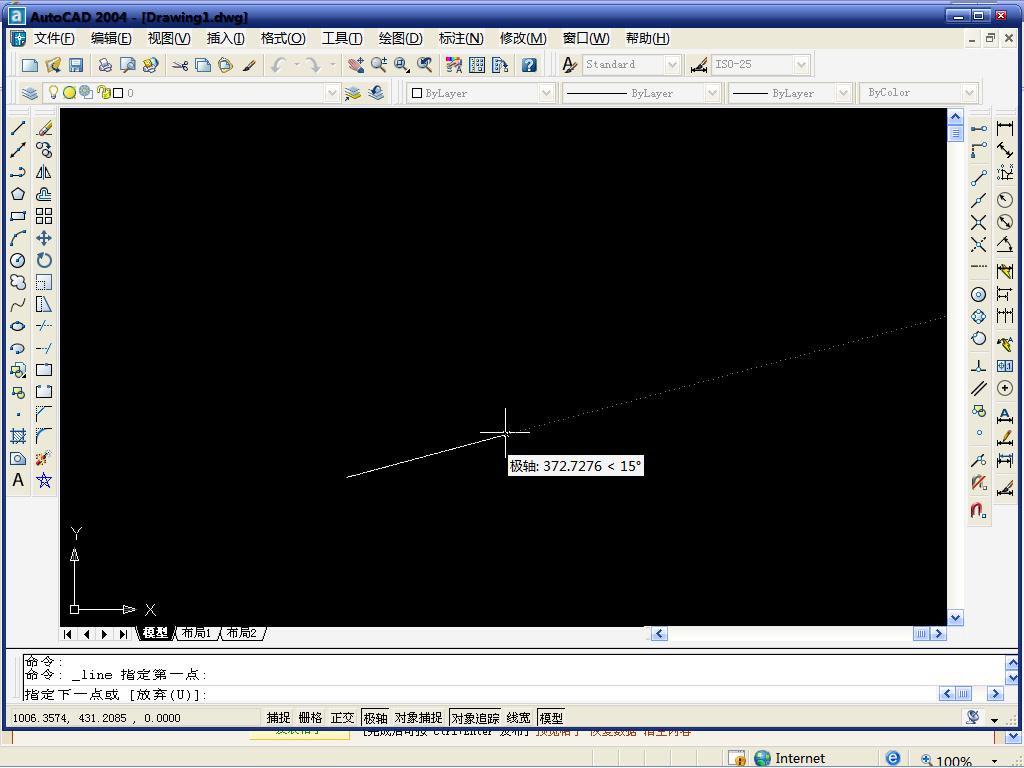Select the Array modify tool
Screen dimensions: 1024x768
[x=44, y=216]
